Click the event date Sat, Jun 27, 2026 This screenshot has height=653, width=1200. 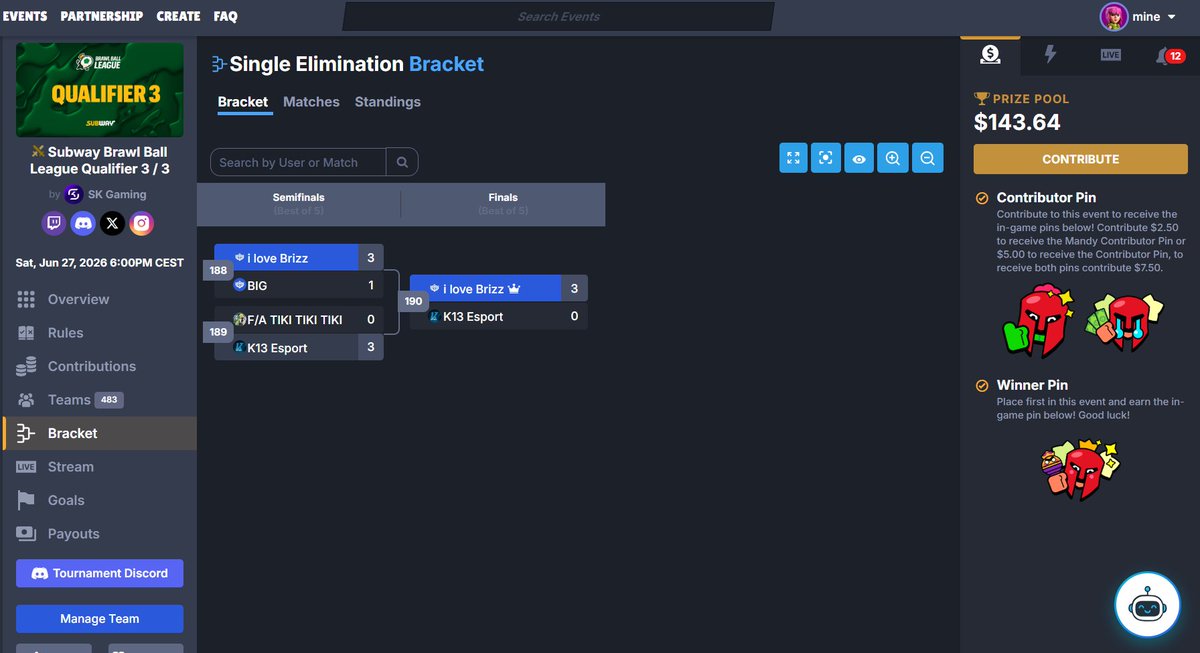(100, 263)
